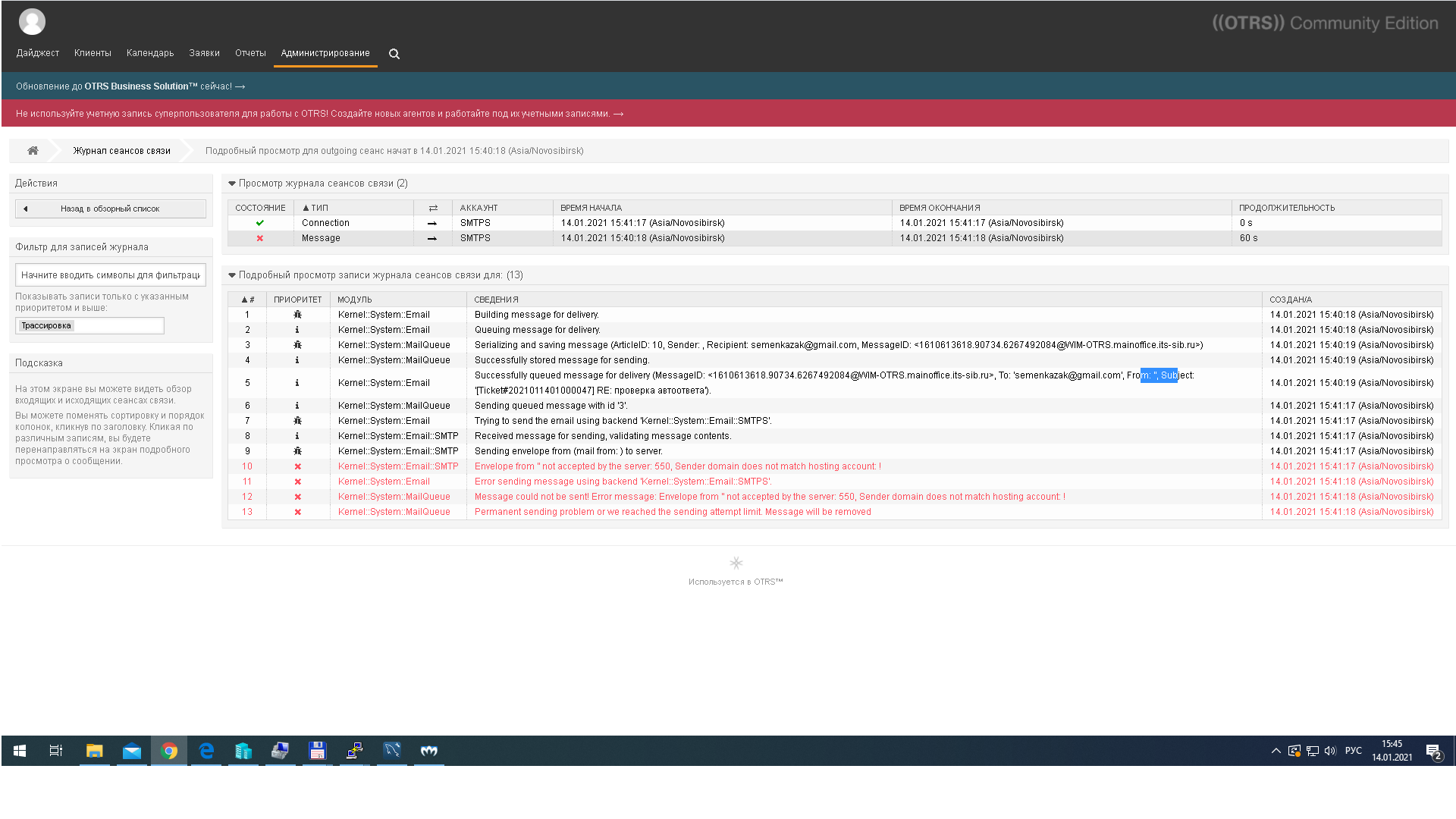Sort by the direction arrows column header
Viewport: 1456px width, 819px height.
433,208
